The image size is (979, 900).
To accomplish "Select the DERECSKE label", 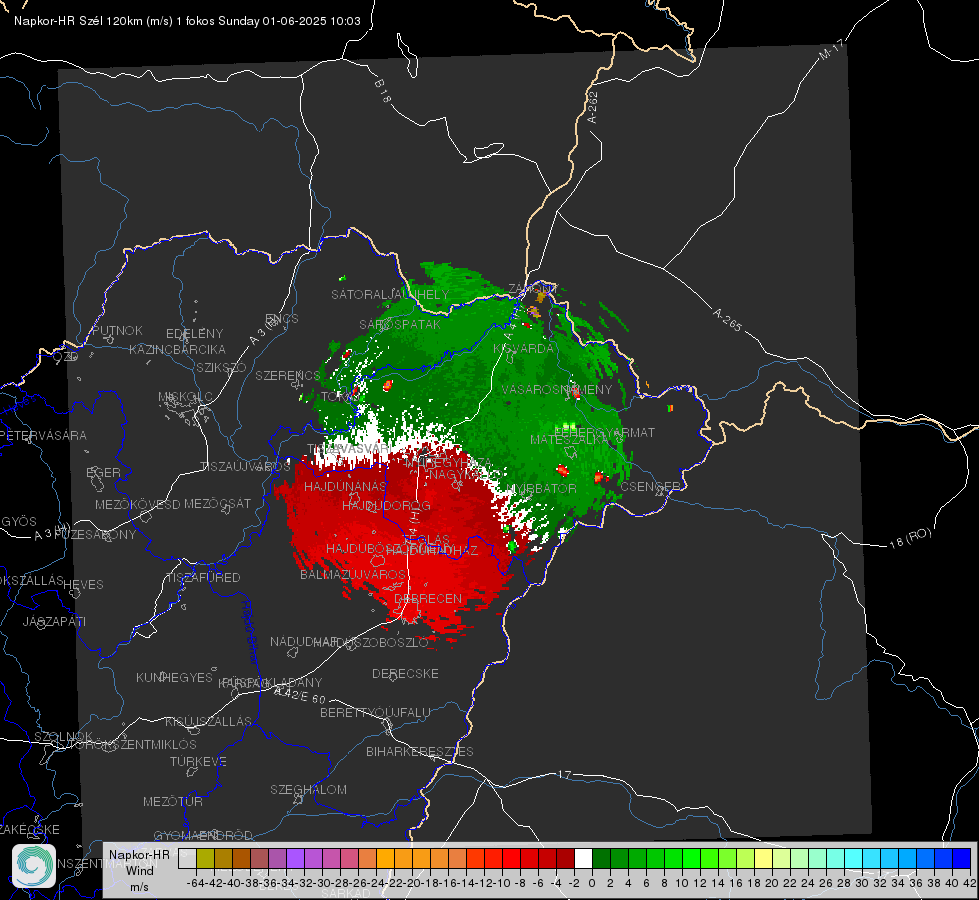I will (405, 673).
